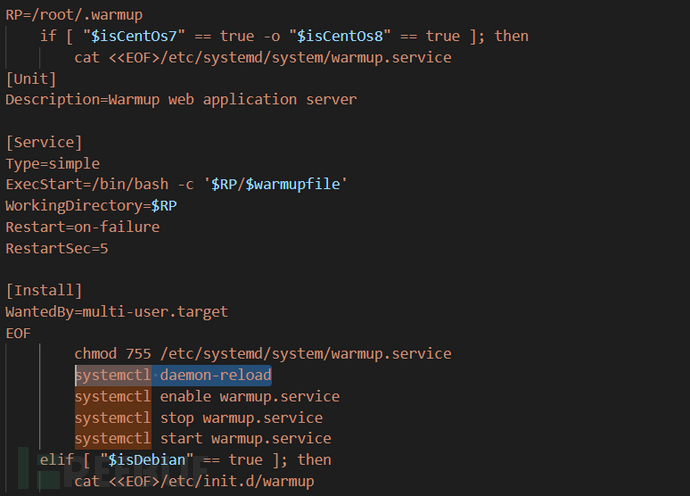This screenshot has width=690, height=496.
Task: Click the systemctl enable warmup.service line
Action: 207,396
